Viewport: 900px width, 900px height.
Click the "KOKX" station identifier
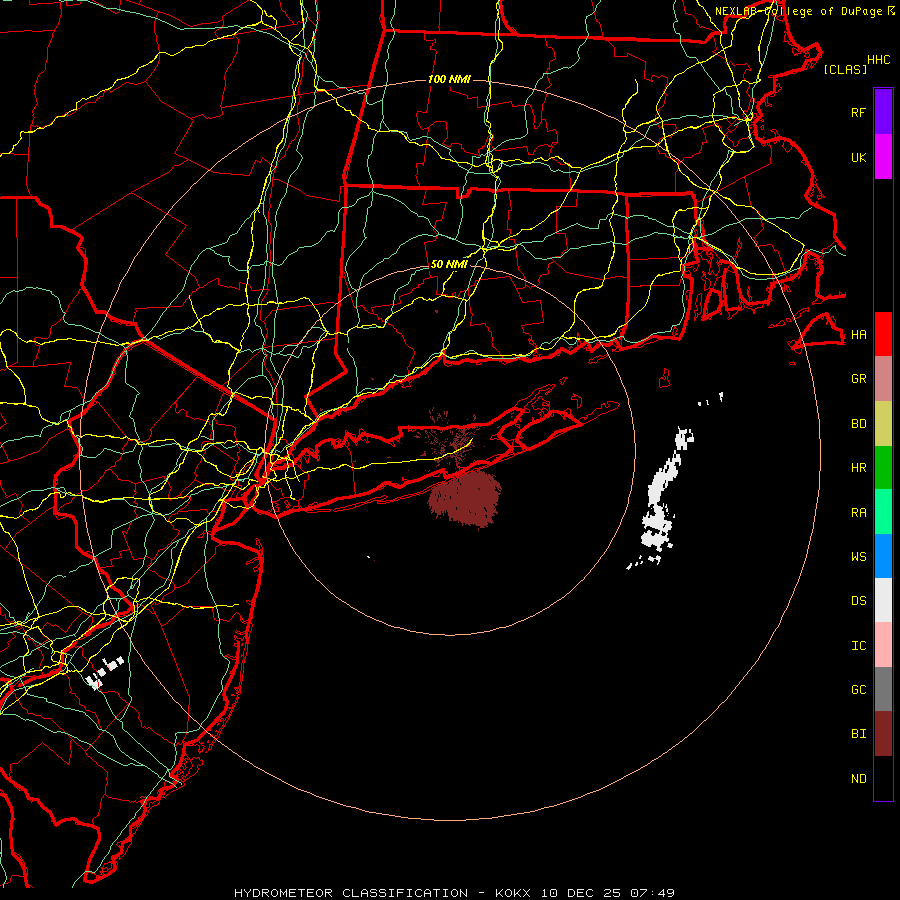tap(513, 893)
